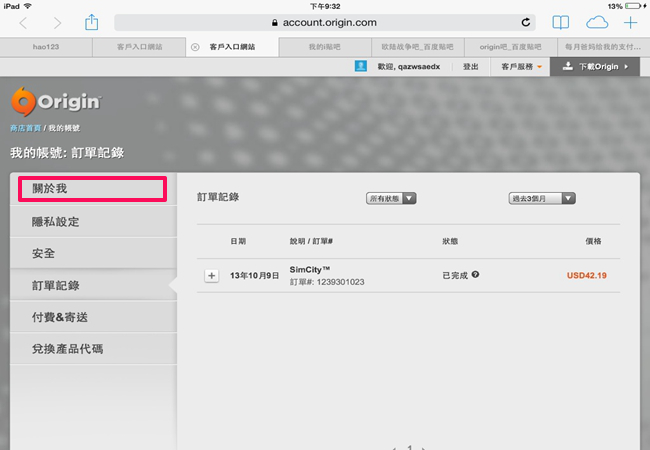Screen dimensions: 650x450
Task: Click the 商店首頁 breadcrumb link
Action: click(25, 128)
